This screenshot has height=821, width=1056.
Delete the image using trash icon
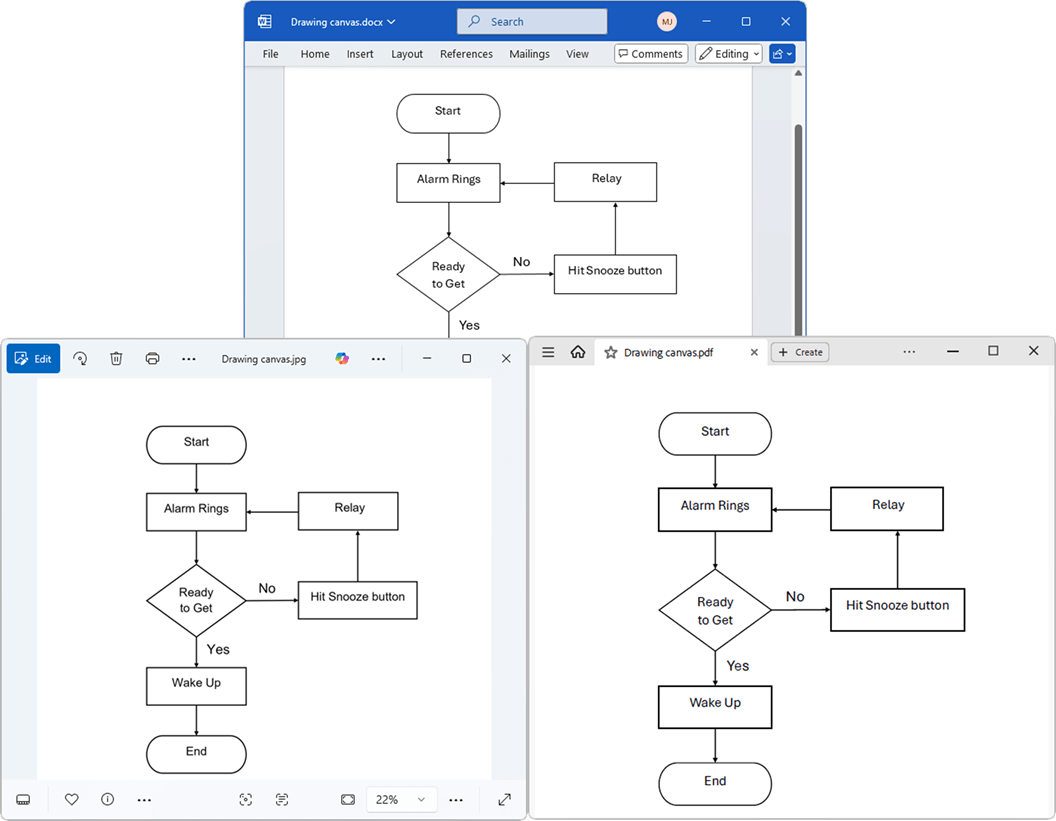(x=117, y=358)
